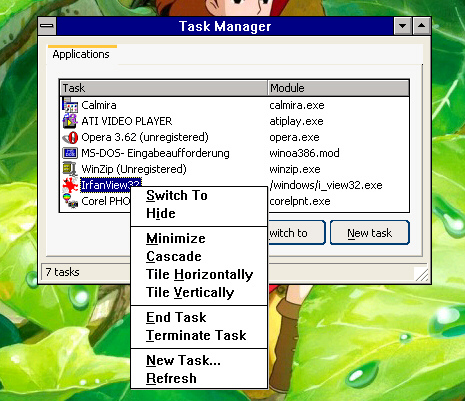The image size is (465, 401).
Task: Click module cell winoa386.mod
Action: tap(304, 153)
